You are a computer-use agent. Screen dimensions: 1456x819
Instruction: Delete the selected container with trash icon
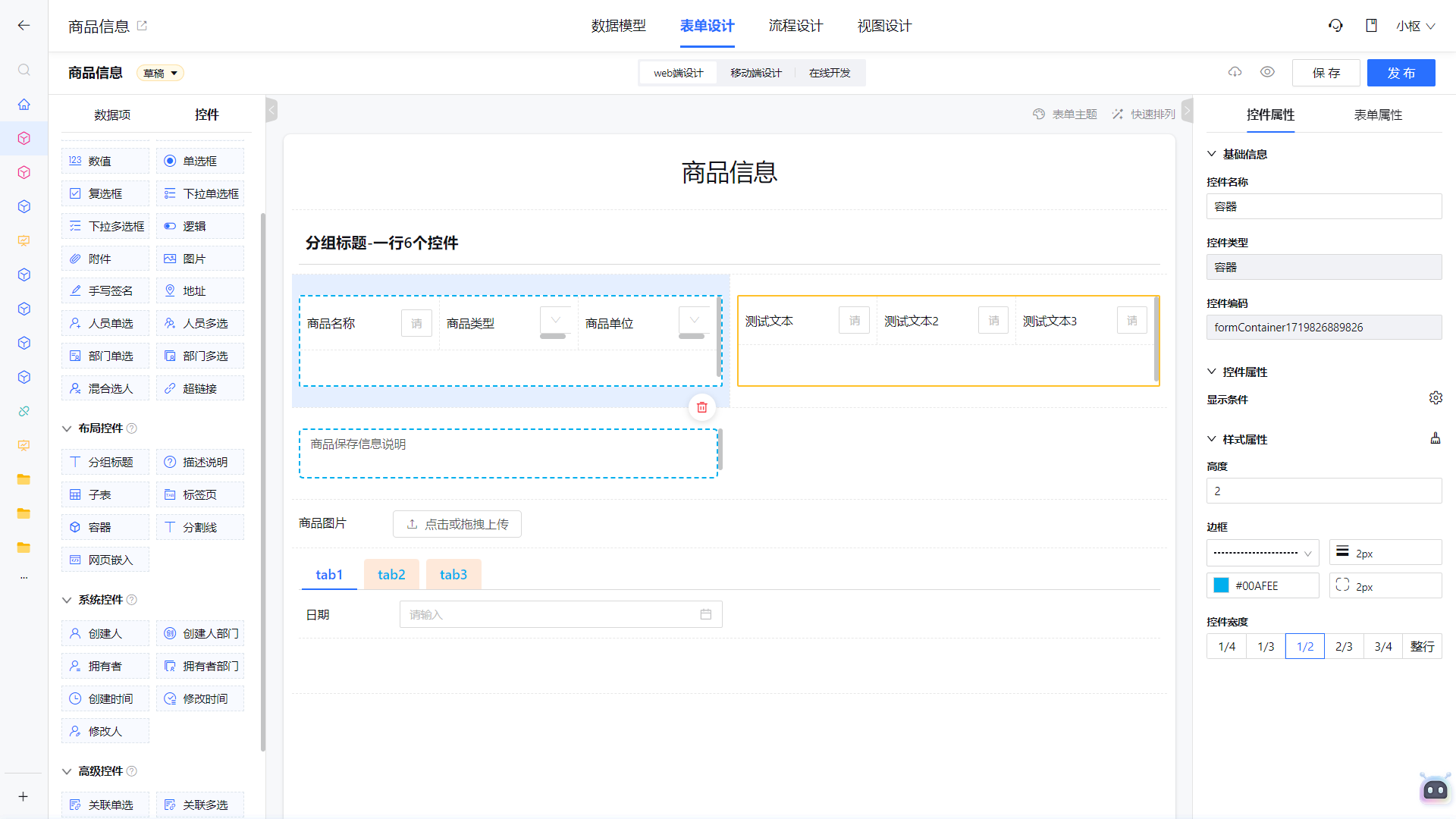click(701, 407)
